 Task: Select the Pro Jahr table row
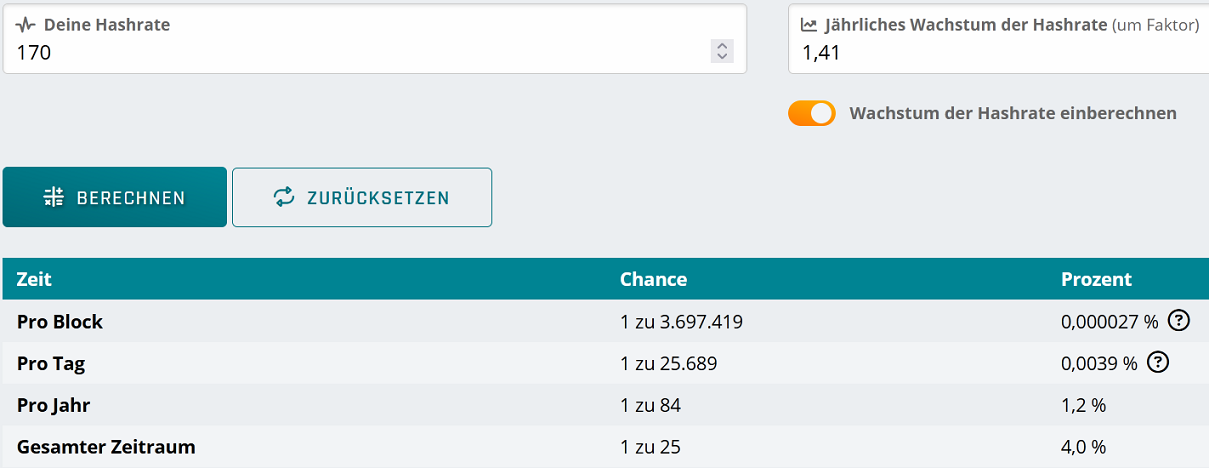click(x=605, y=405)
